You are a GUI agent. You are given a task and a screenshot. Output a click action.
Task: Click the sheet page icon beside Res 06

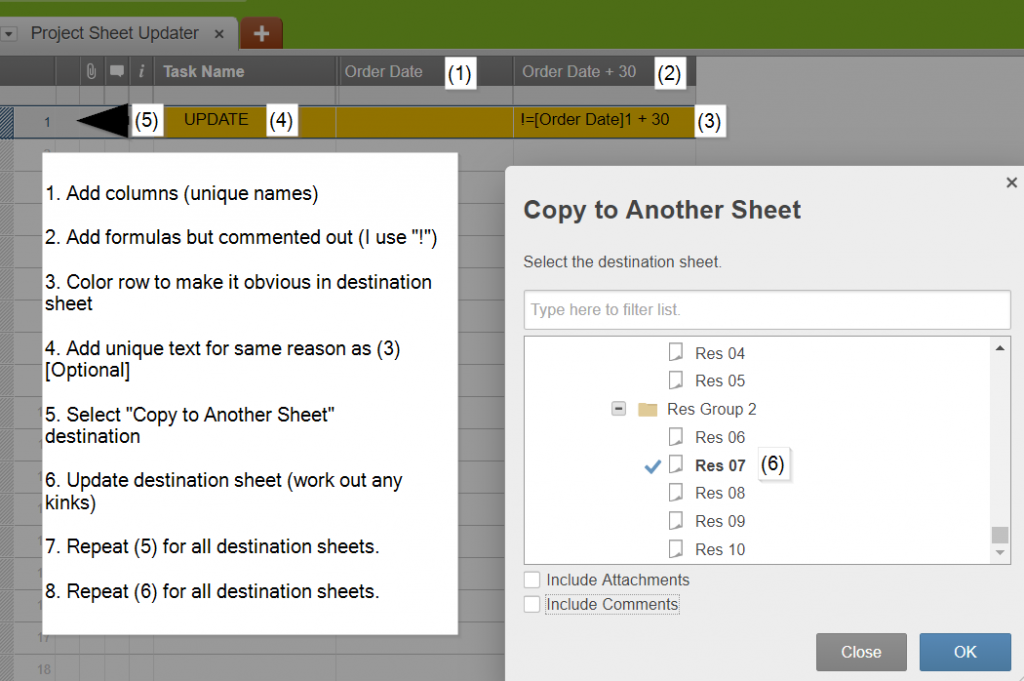676,437
